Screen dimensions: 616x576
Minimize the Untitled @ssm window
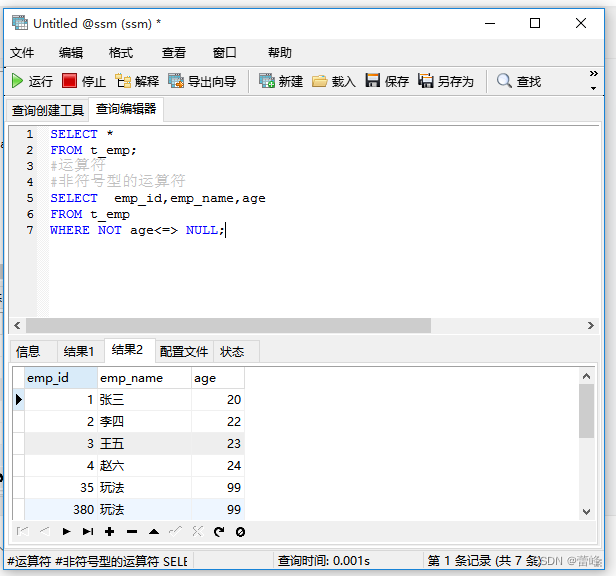point(490,23)
